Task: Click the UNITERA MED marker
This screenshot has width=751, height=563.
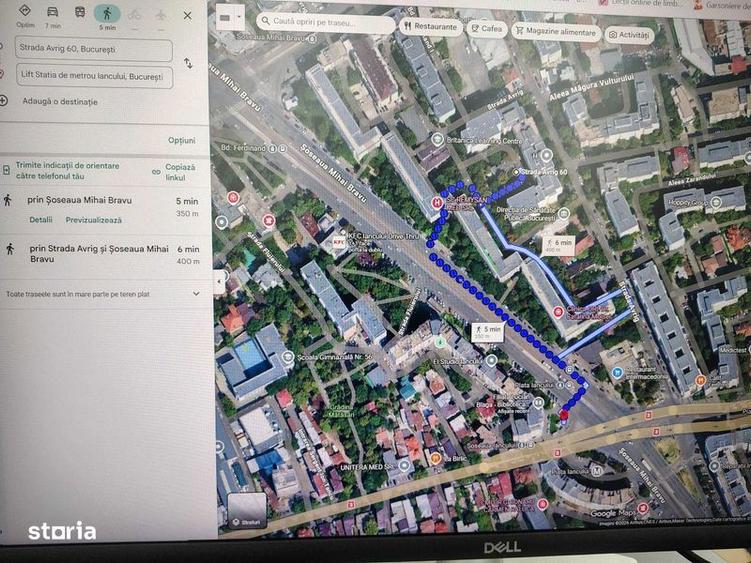Action: point(406,465)
